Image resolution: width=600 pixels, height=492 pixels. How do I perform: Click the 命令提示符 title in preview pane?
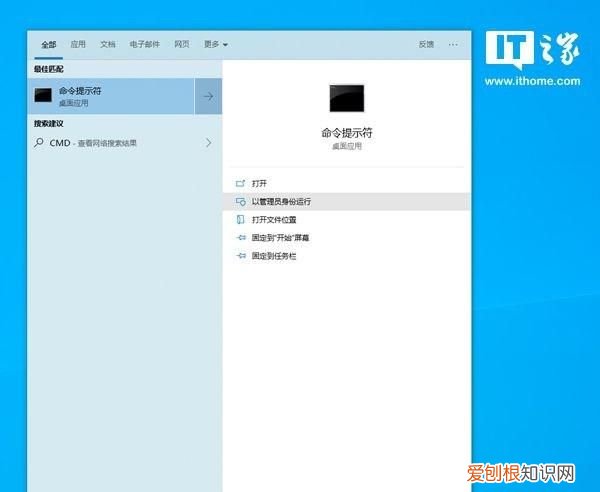tap(347, 133)
